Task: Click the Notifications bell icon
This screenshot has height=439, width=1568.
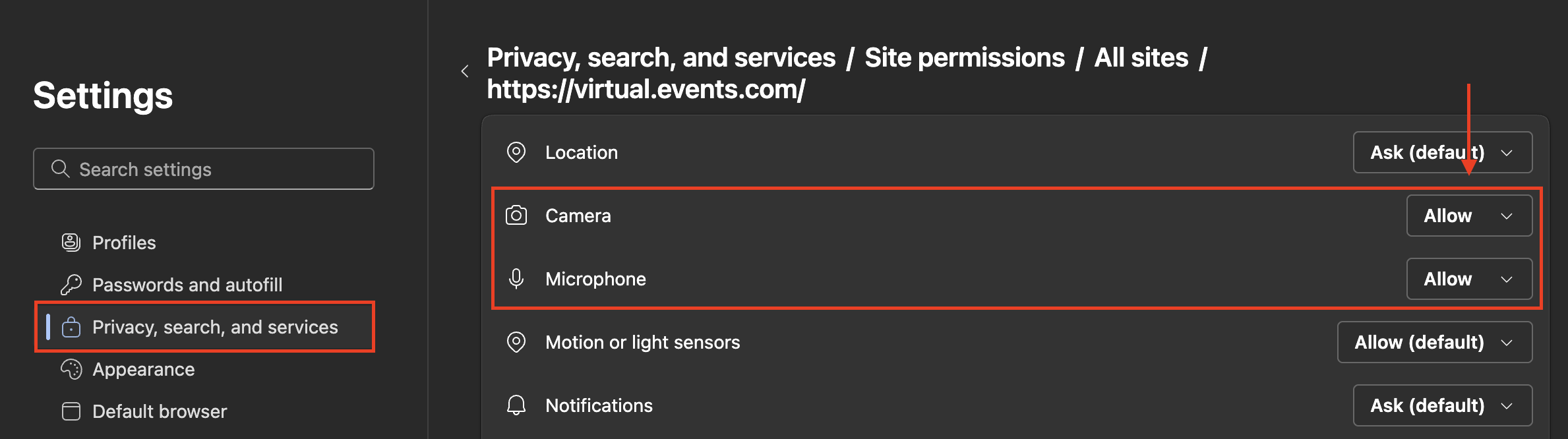Action: click(x=516, y=405)
